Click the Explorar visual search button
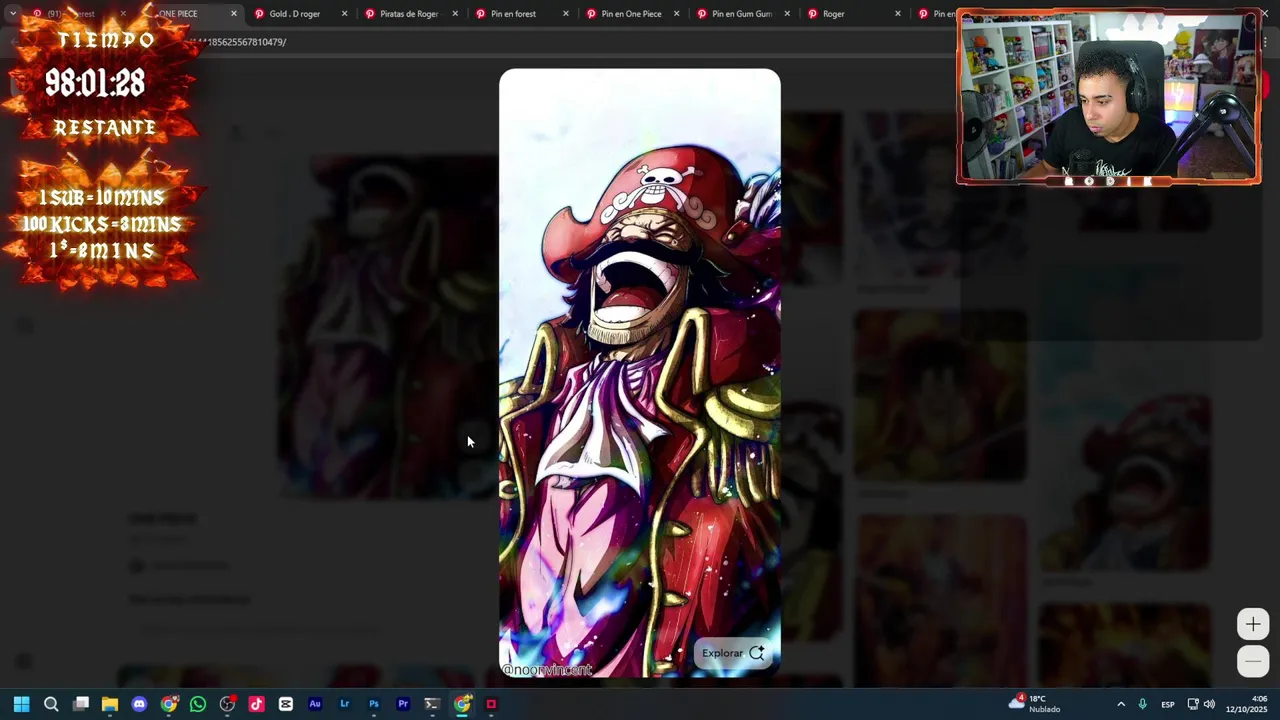This screenshot has width=1280, height=720. click(x=733, y=653)
